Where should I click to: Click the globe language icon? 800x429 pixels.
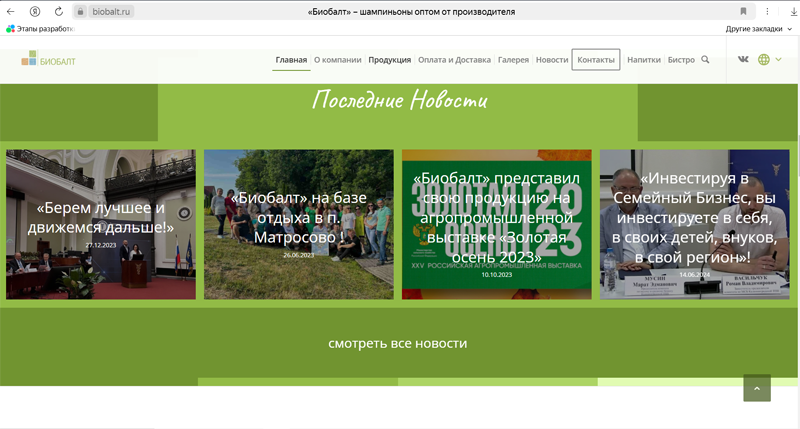[x=764, y=60]
